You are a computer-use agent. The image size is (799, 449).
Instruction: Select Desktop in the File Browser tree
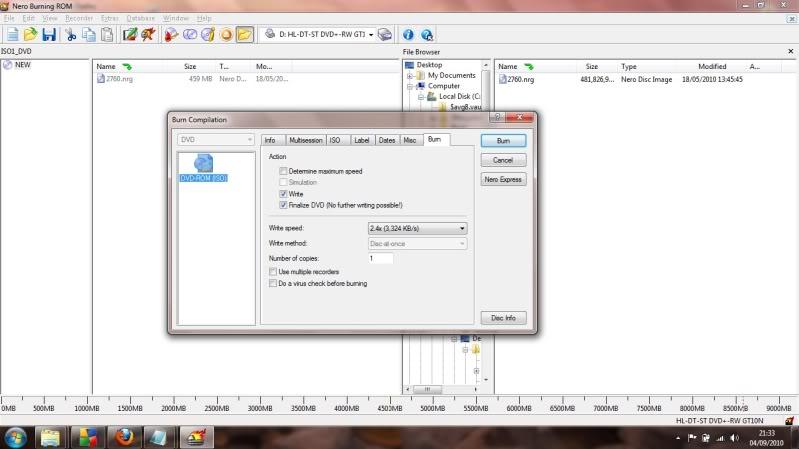point(429,65)
